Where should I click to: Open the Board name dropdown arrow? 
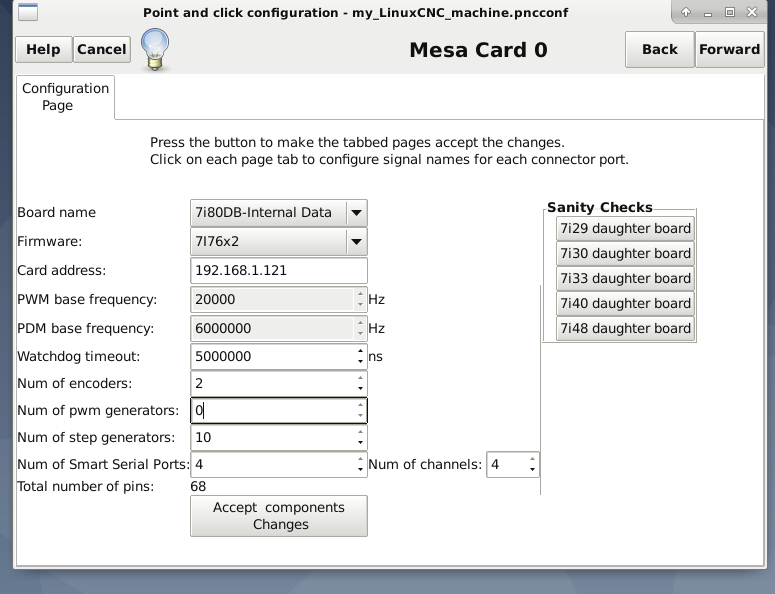(356, 213)
